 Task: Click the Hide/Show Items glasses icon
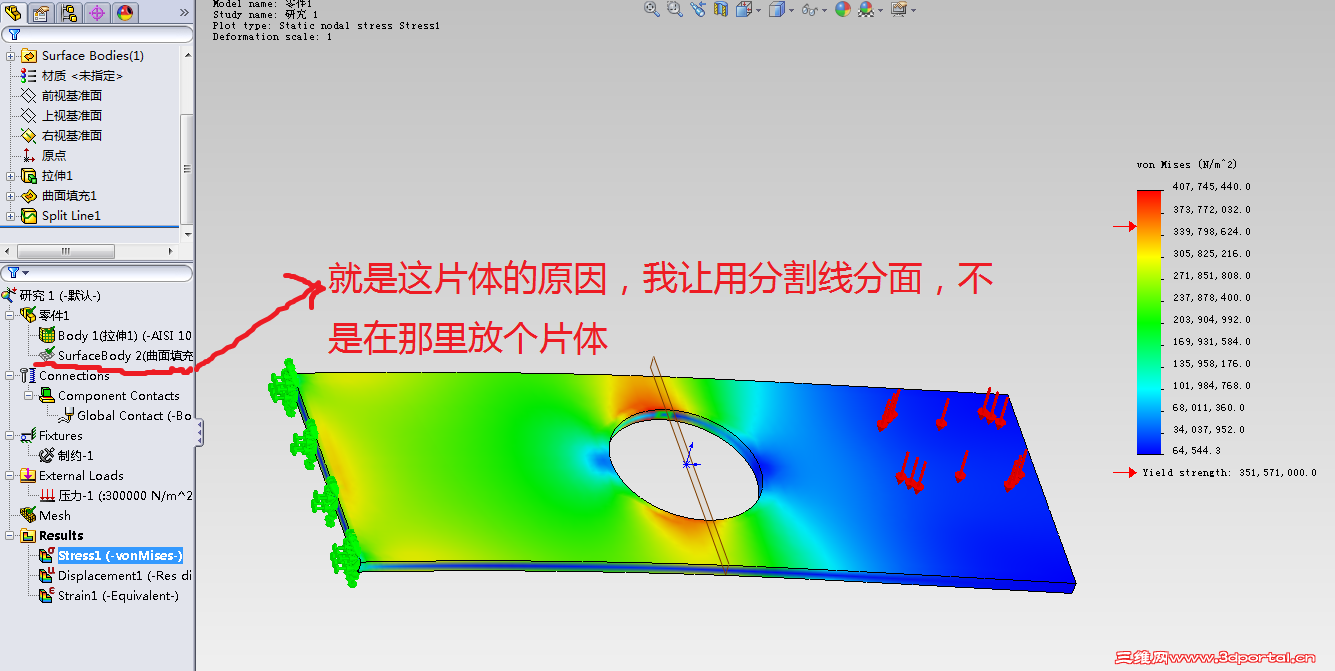811,9
